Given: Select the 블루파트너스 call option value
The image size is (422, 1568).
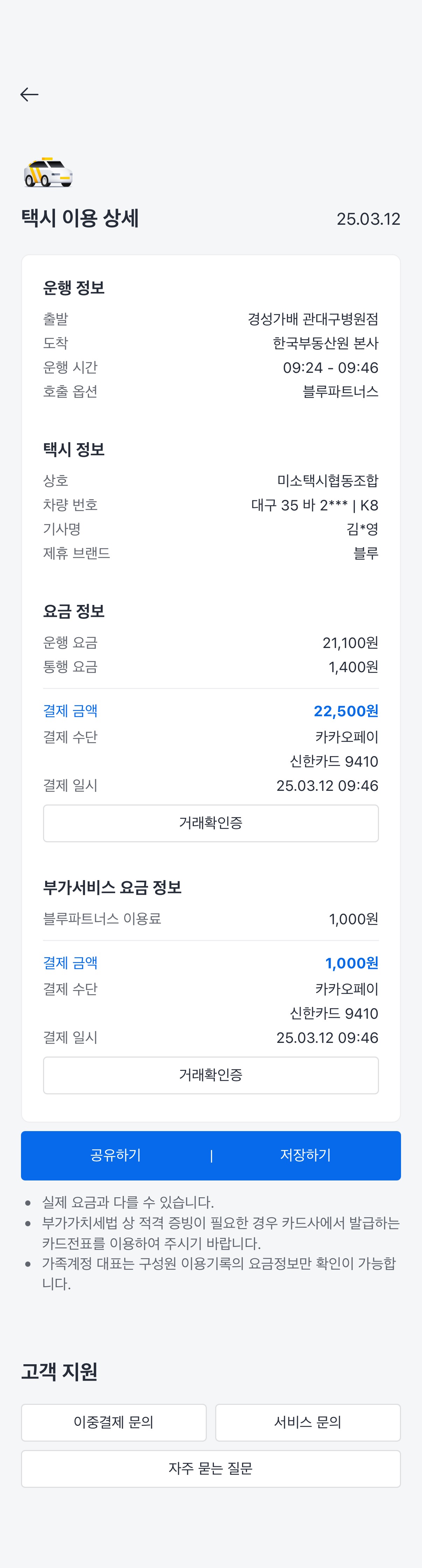Looking at the screenshot, I should [x=340, y=391].
